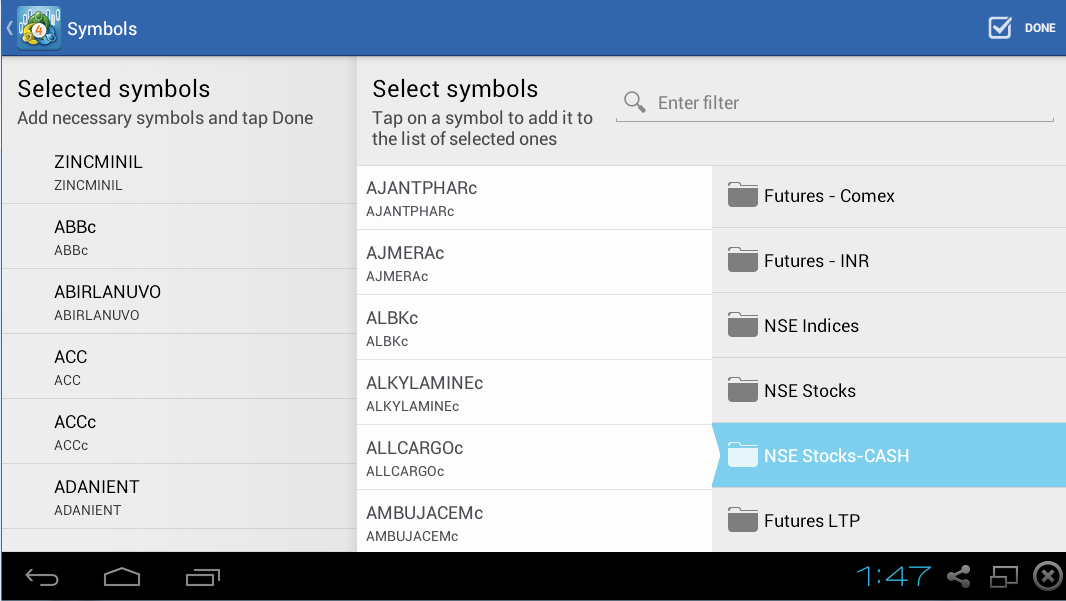Add ALLCARGOc to selected symbols

pos(534,458)
